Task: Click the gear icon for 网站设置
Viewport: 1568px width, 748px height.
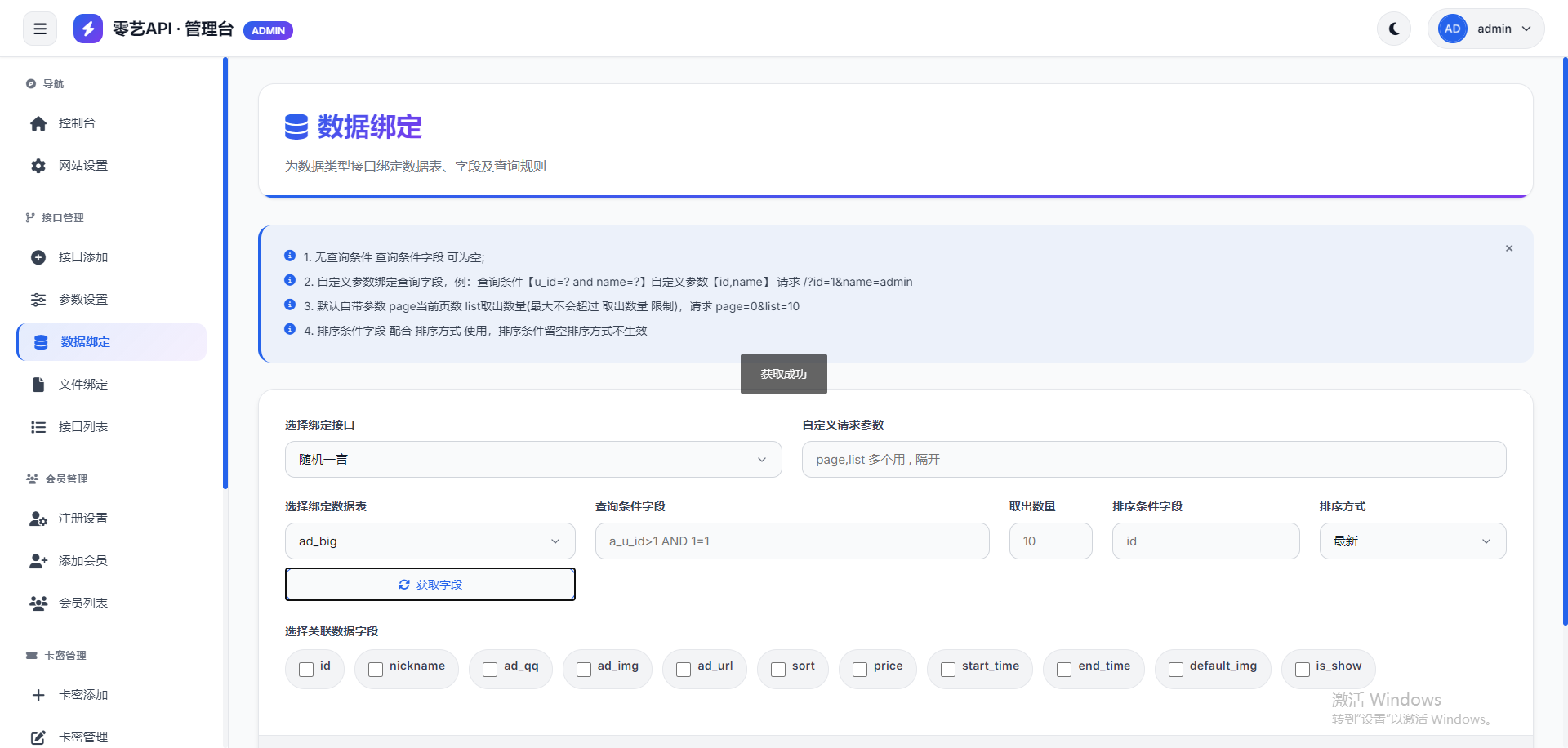Action: 38,166
